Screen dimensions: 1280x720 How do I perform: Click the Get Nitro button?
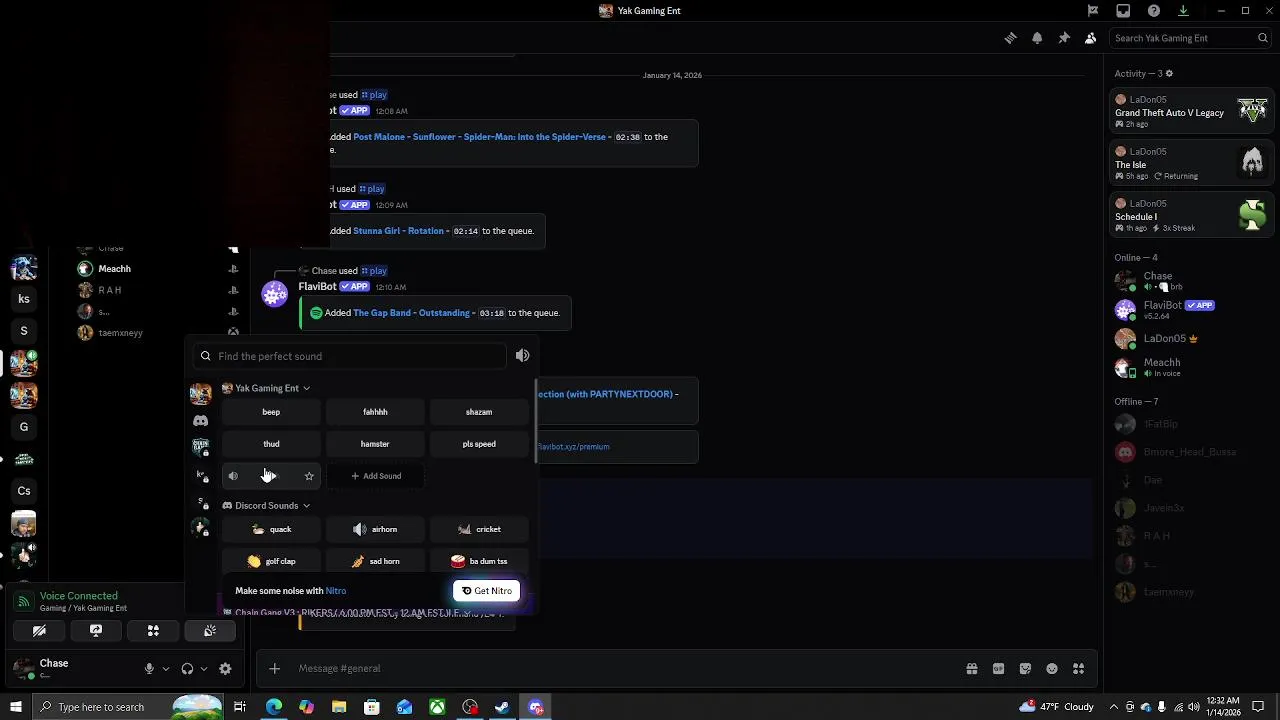[486, 591]
